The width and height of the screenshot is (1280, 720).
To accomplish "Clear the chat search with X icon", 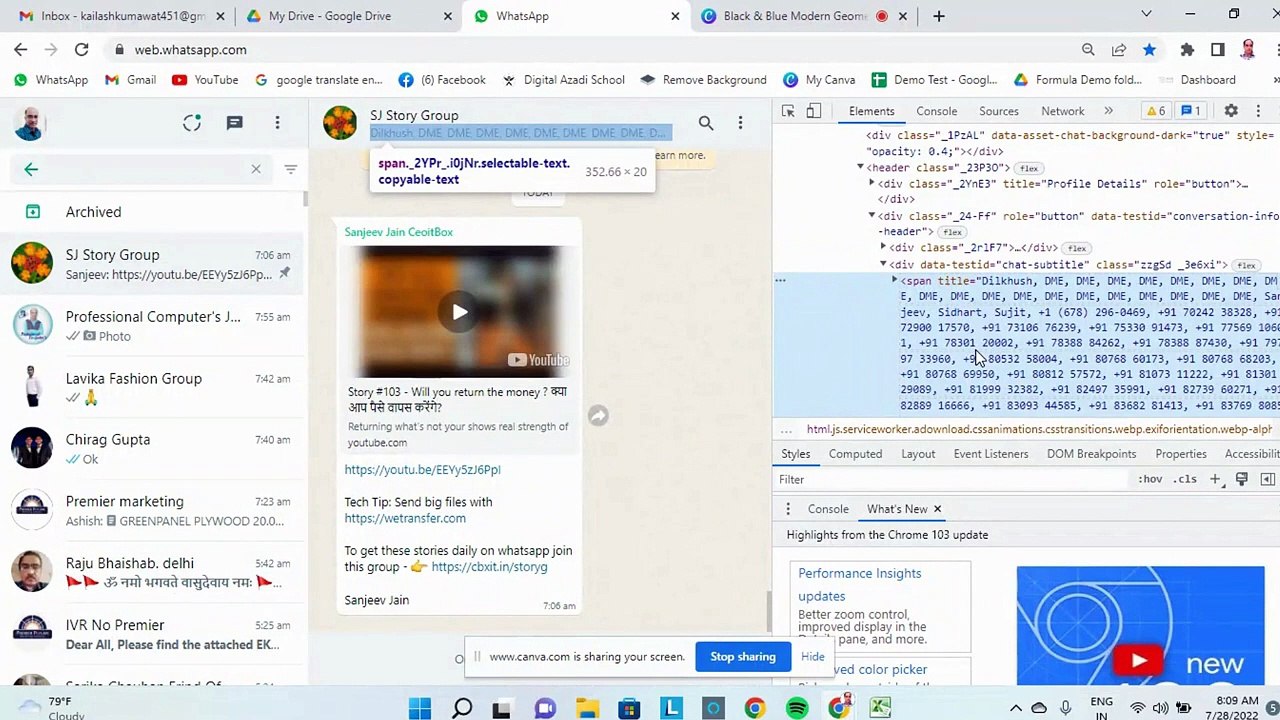I will click(256, 169).
